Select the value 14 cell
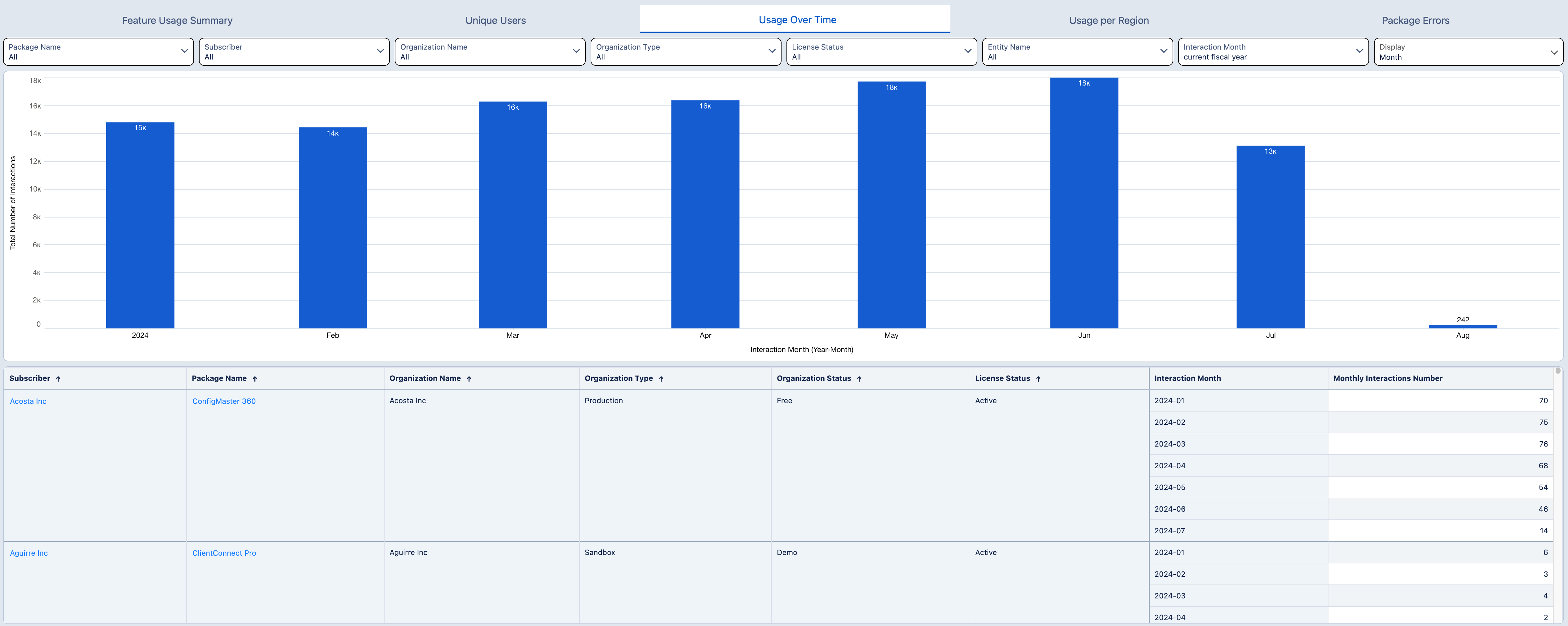This screenshot has width=1568, height=626. [1440, 530]
